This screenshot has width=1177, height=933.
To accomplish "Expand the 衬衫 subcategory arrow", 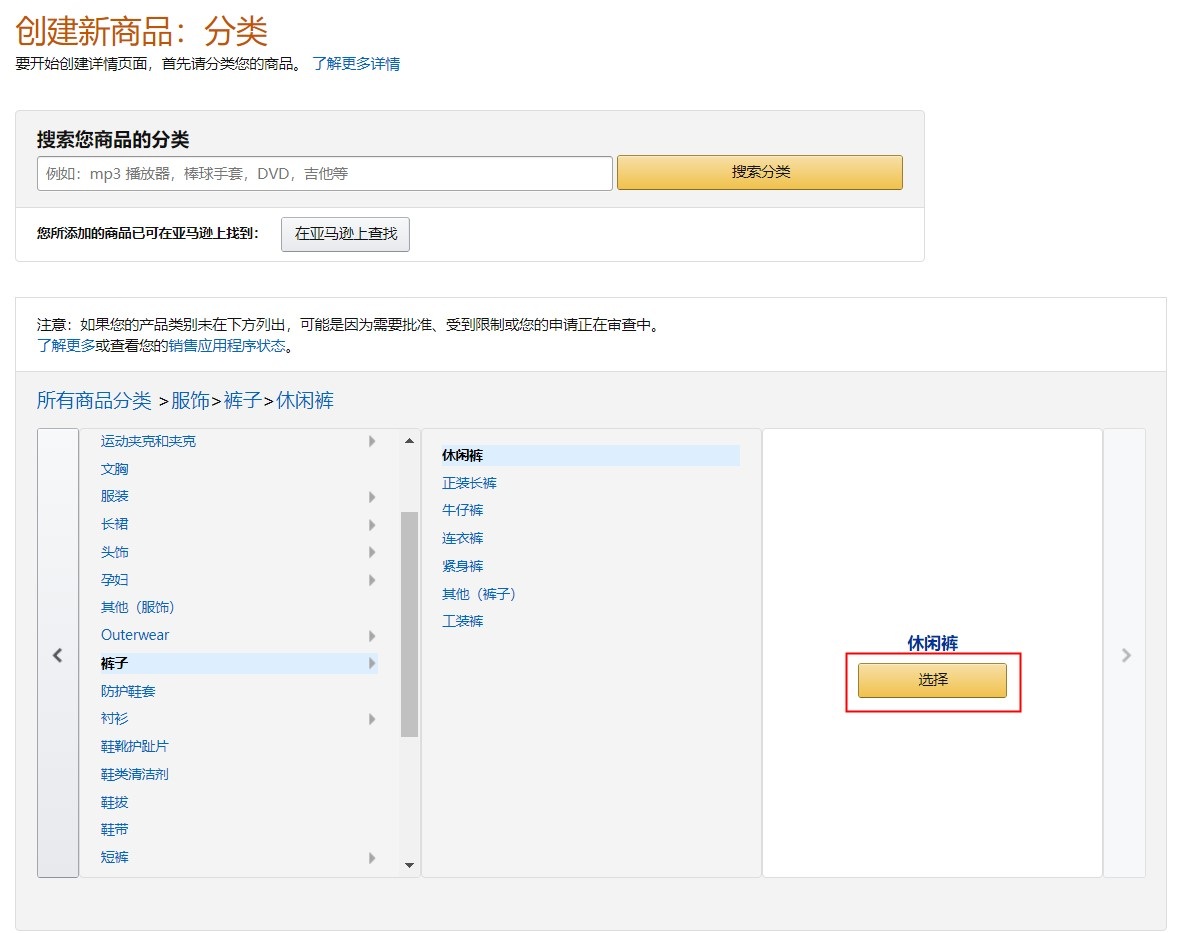I will (x=371, y=719).
